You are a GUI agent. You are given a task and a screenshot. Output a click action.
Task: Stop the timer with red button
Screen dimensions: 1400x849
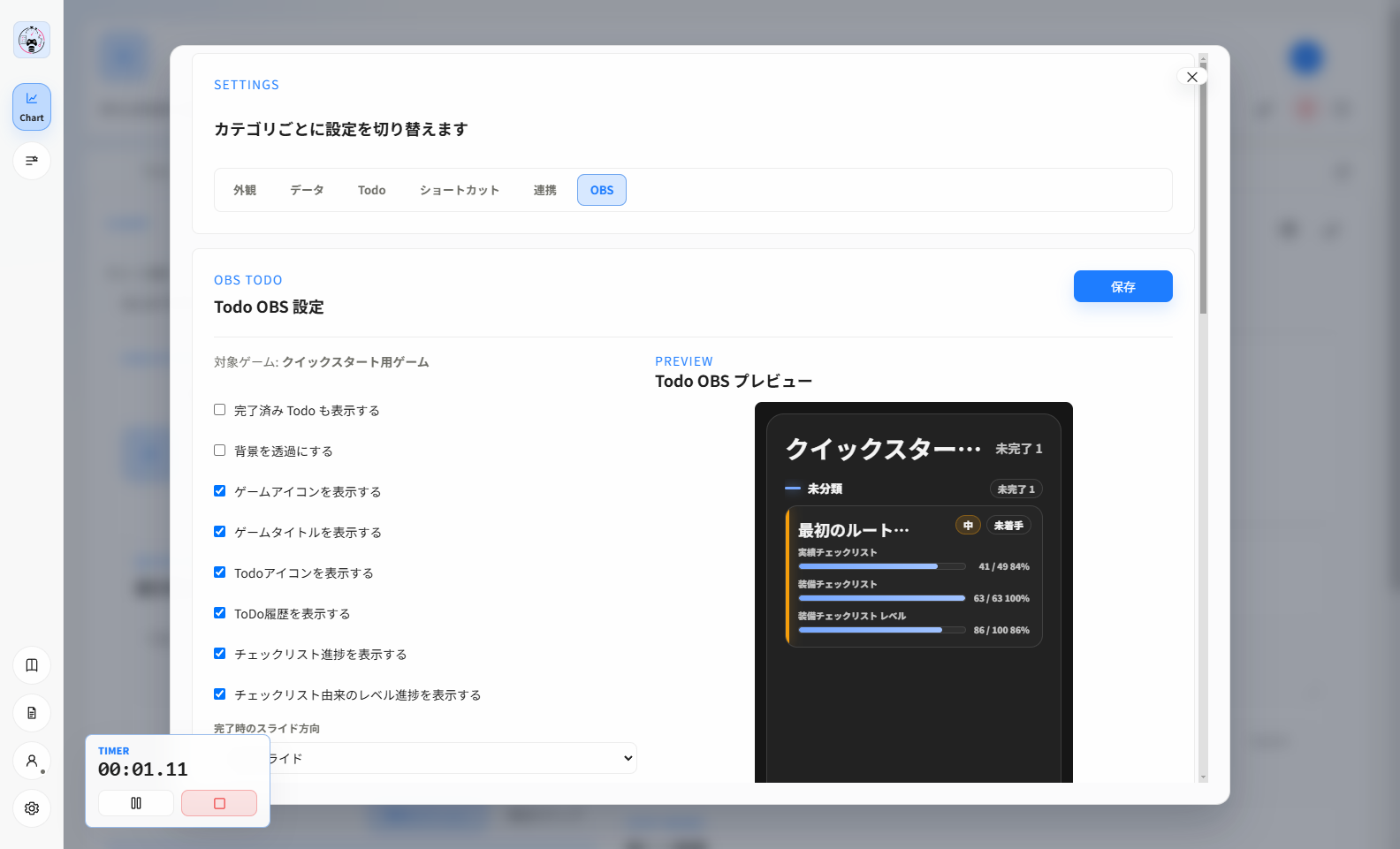click(x=219, y=803)
